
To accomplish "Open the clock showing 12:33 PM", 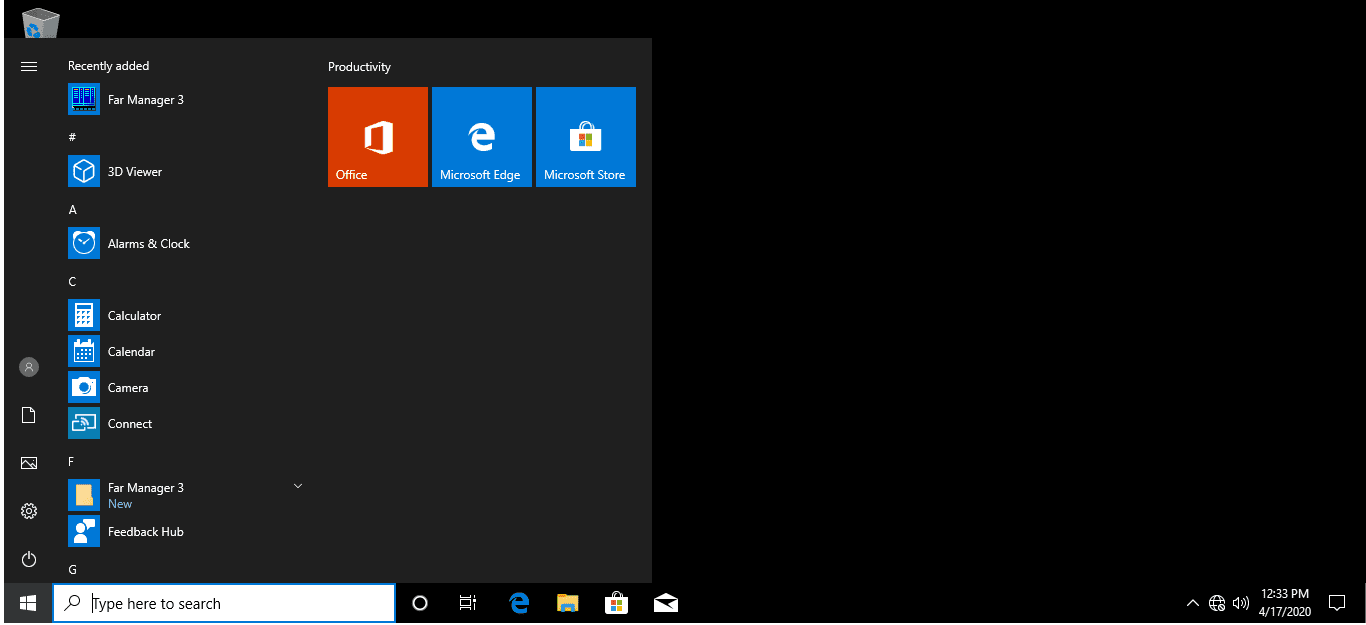I will (1285, 603).
